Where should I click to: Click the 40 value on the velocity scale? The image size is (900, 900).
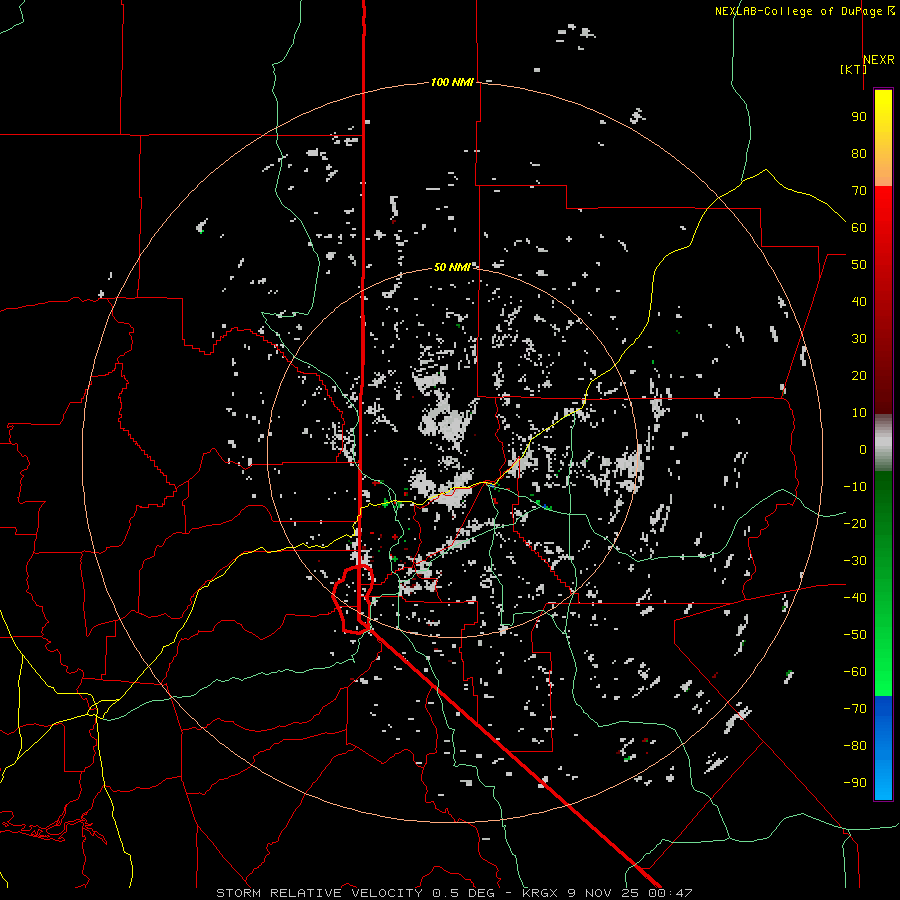tap(859, 302)
